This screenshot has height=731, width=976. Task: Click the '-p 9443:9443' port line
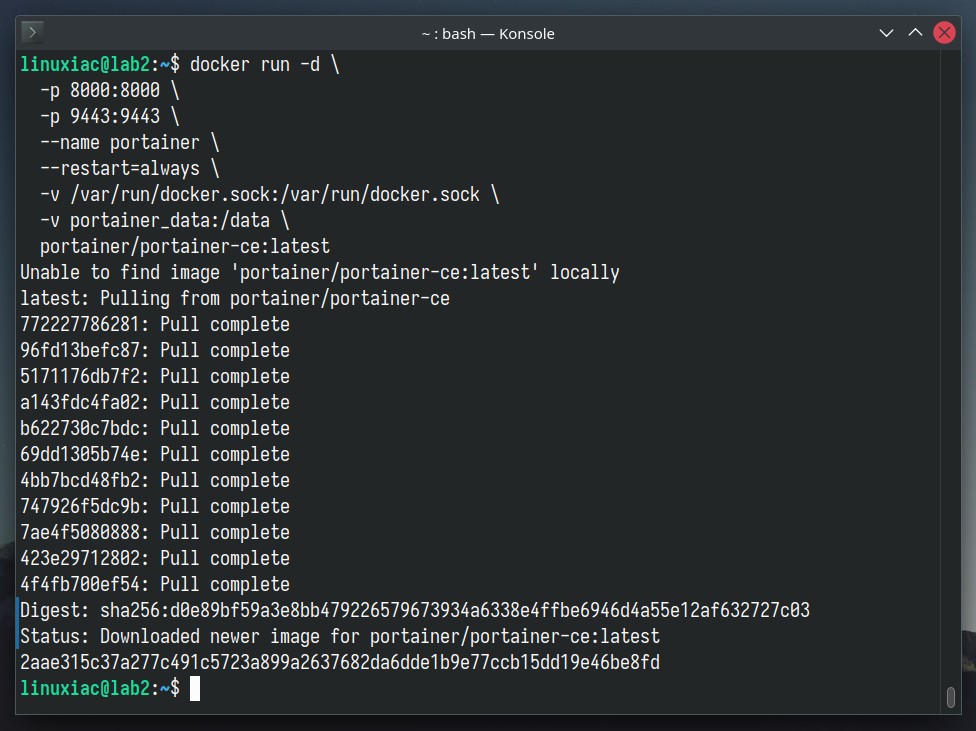pos(100,116)
